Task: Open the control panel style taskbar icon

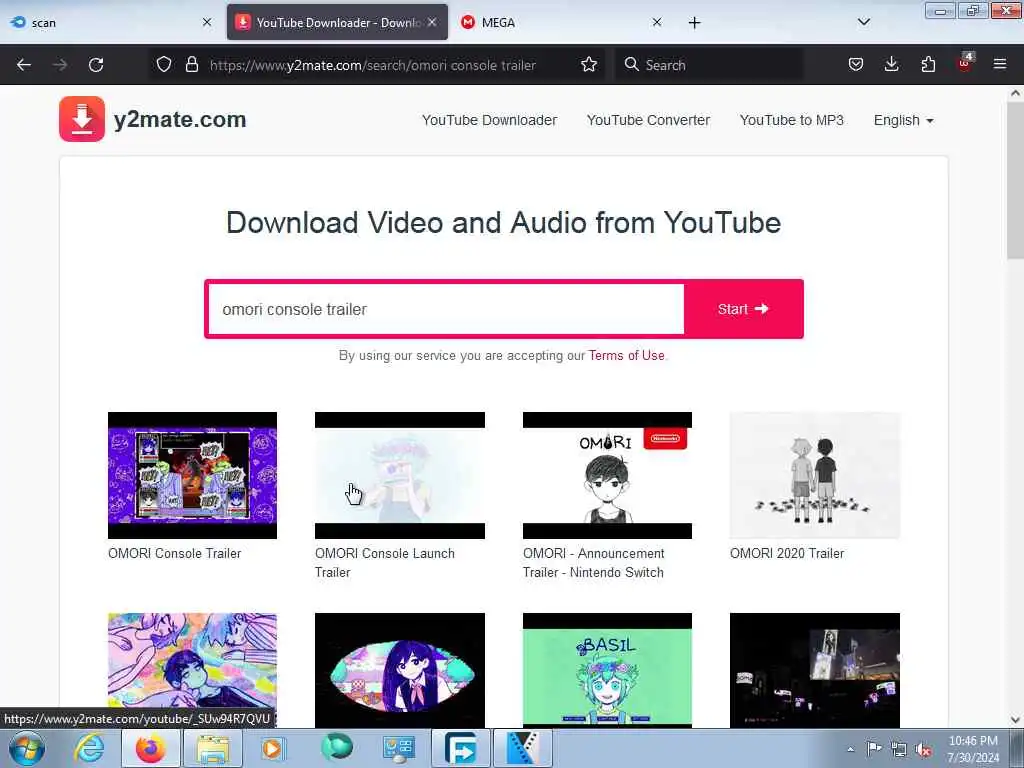Action: point(398,748)
